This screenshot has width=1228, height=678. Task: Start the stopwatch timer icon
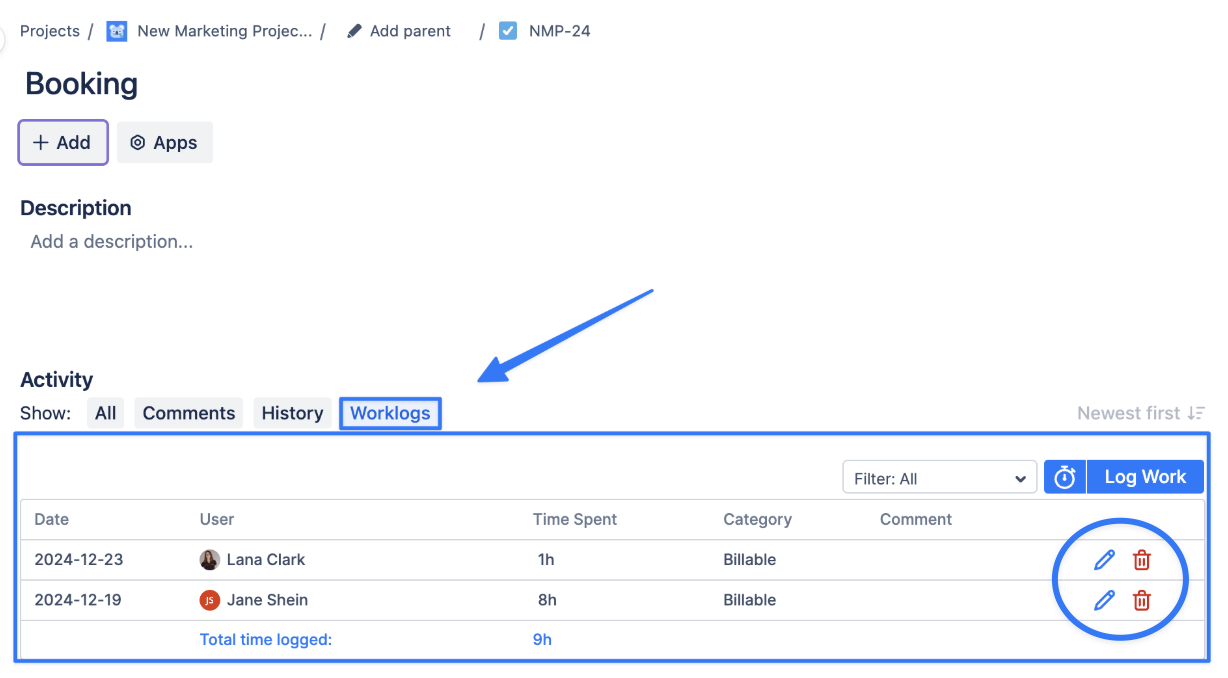pos(1064,477)
